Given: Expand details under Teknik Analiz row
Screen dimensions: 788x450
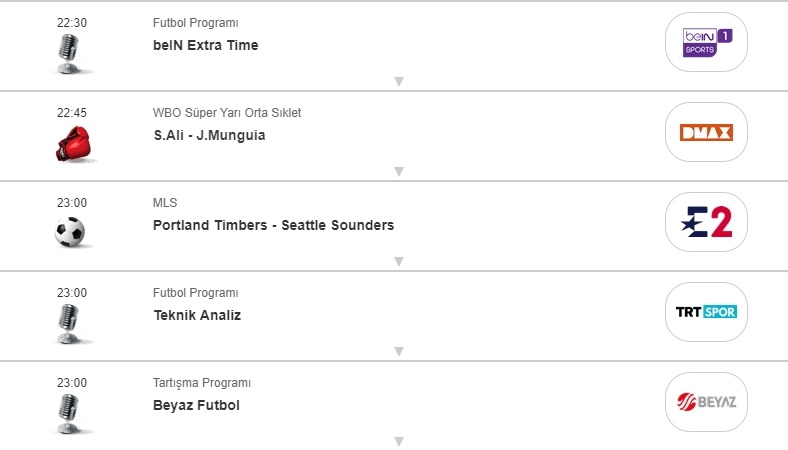Looking at the screenshot, I should [x=398, y=351].
